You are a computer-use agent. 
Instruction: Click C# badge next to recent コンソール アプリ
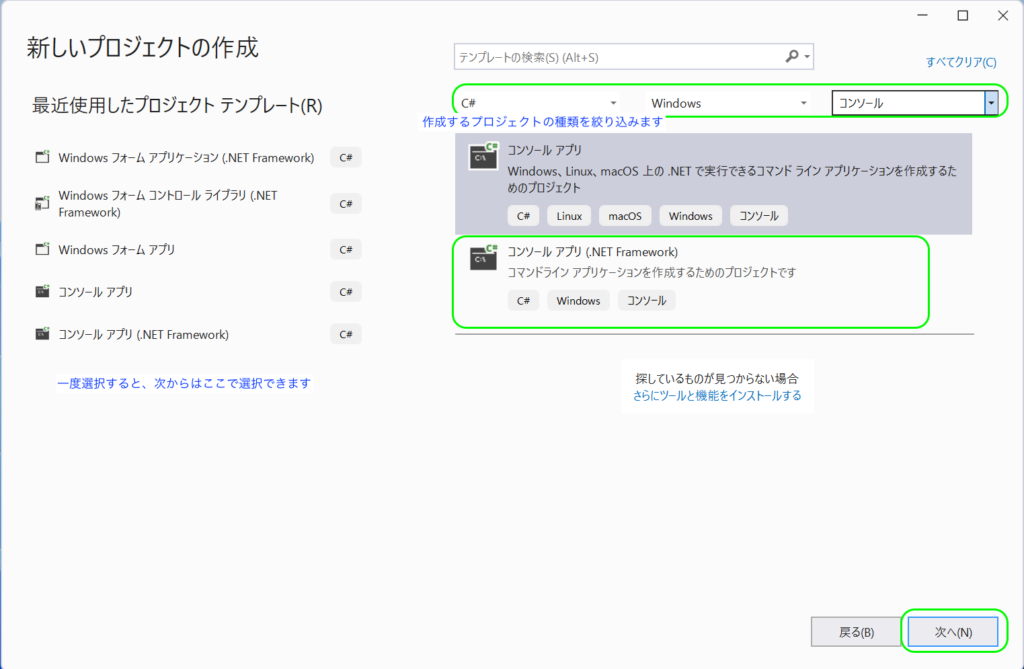345,291
